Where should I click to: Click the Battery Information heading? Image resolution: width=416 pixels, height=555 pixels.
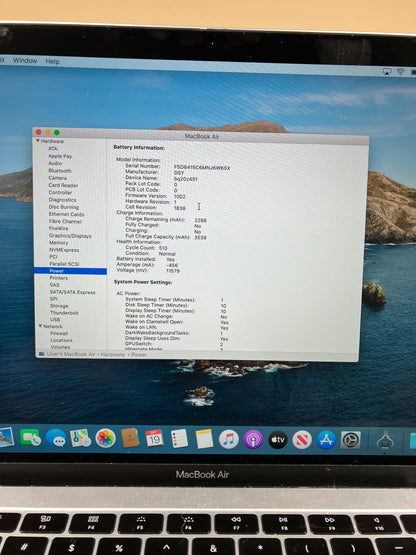[x=139, y=148]
